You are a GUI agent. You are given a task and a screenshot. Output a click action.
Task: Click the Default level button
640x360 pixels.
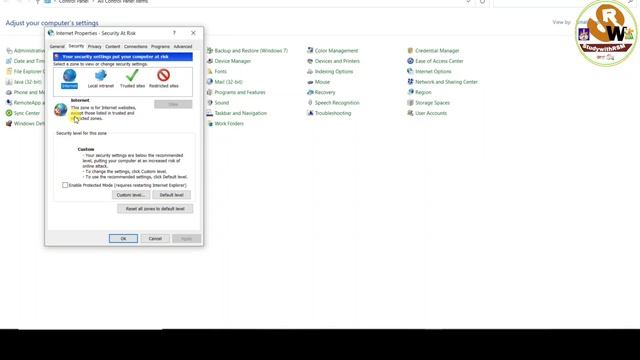(x=171, y=195)
